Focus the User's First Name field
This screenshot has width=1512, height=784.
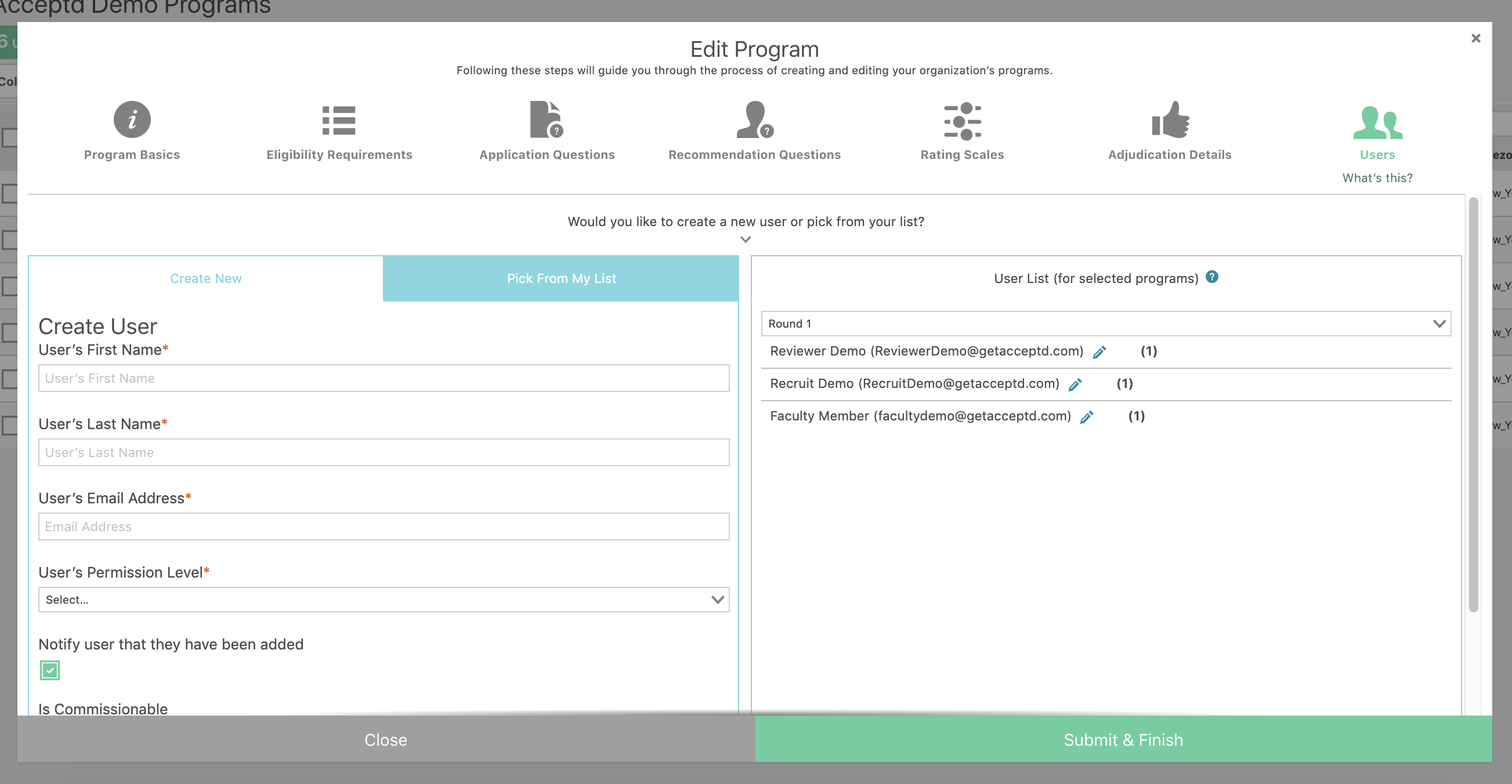click(384, 379)
